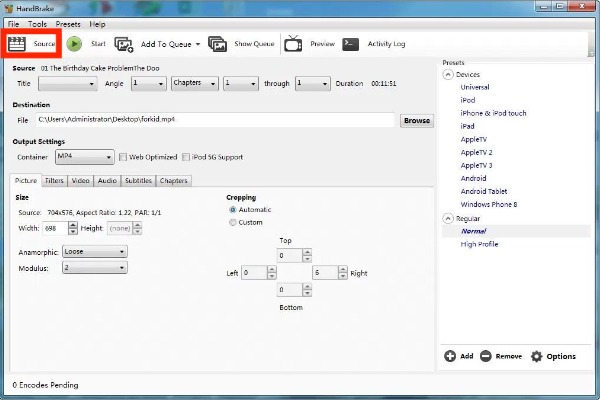Click the minus icon to remove preset
The width and height of the screenshot is (600, 400).
486,356
